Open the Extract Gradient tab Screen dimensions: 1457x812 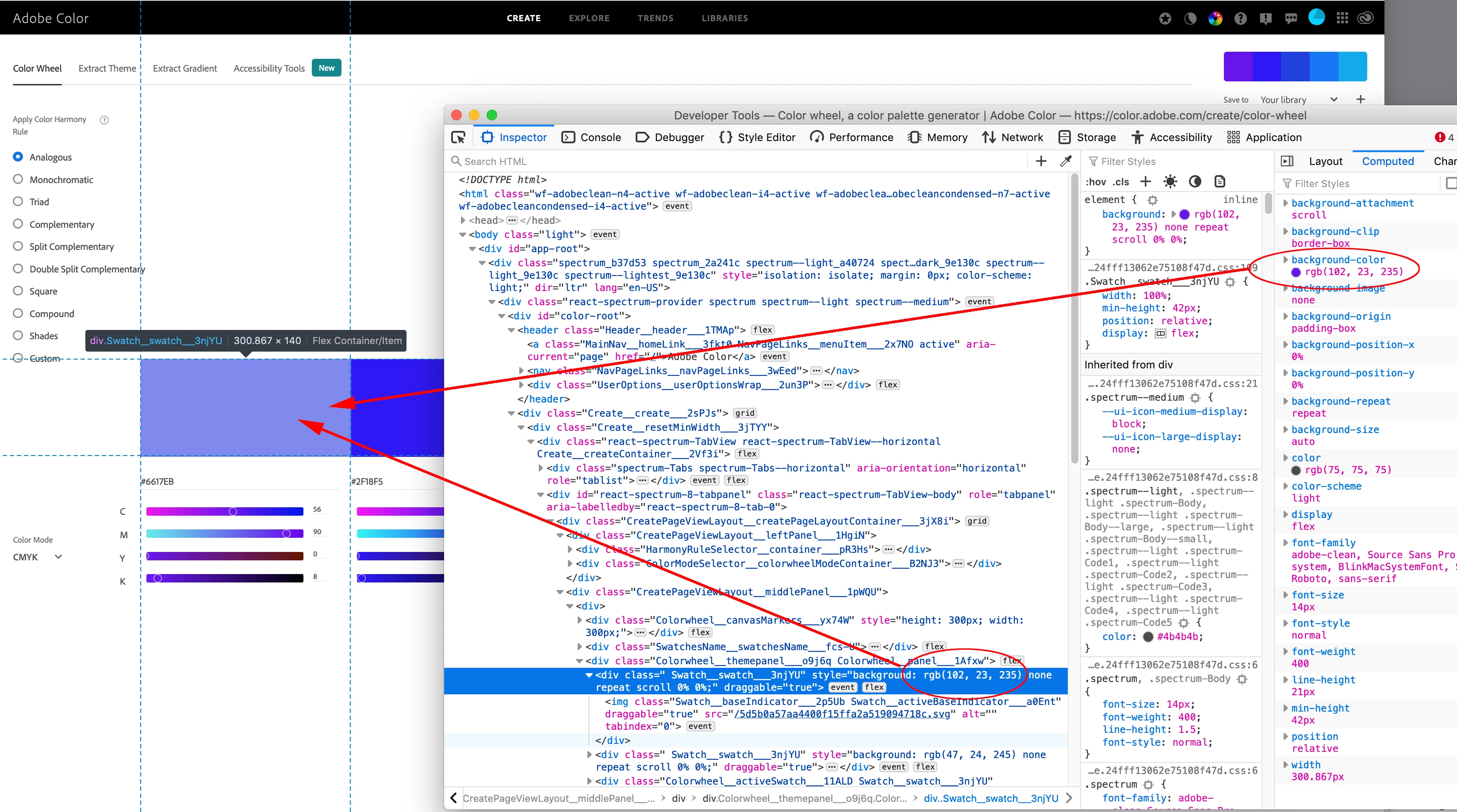(x=184, y=69)
